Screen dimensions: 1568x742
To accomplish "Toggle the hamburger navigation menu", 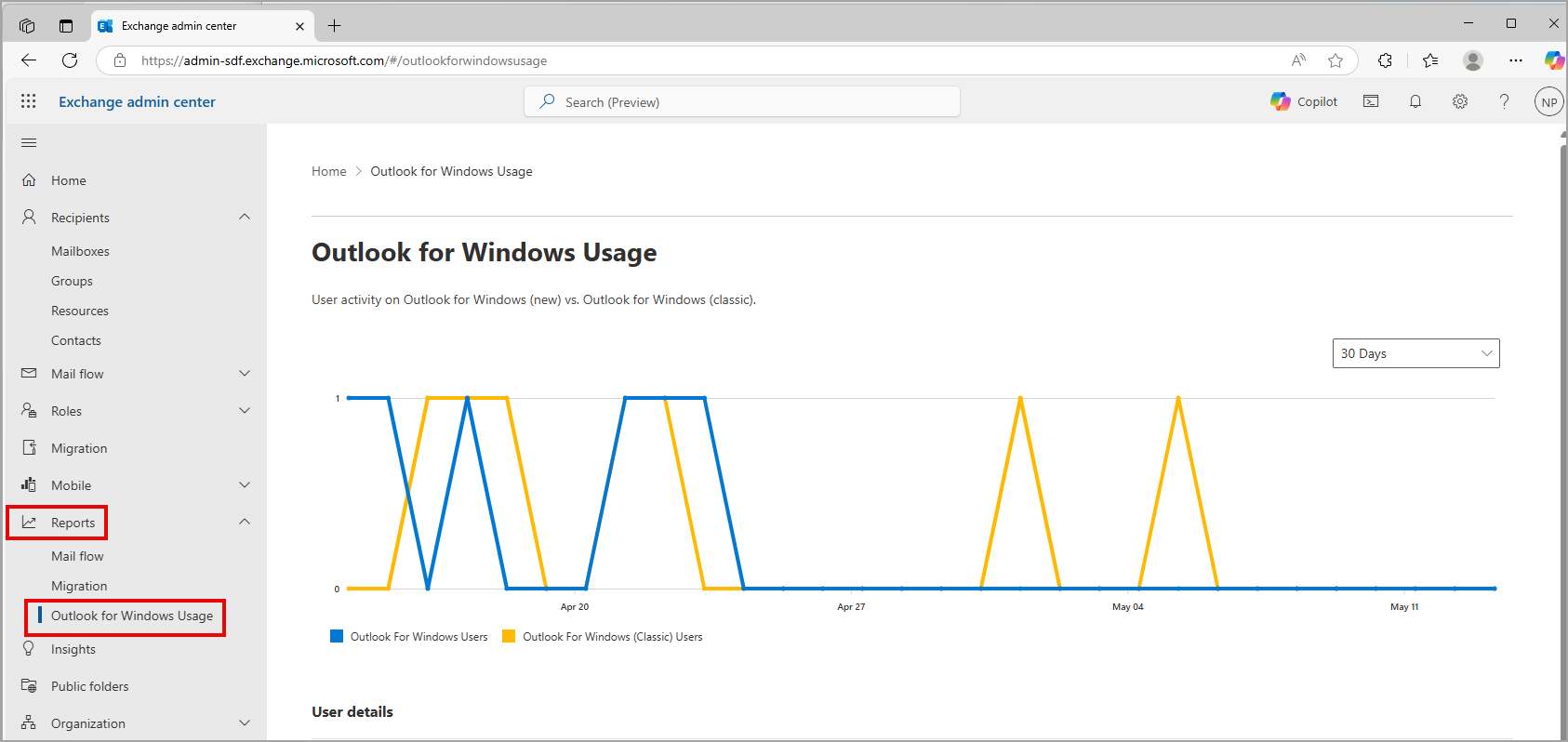I will click(x=29, y=143).
